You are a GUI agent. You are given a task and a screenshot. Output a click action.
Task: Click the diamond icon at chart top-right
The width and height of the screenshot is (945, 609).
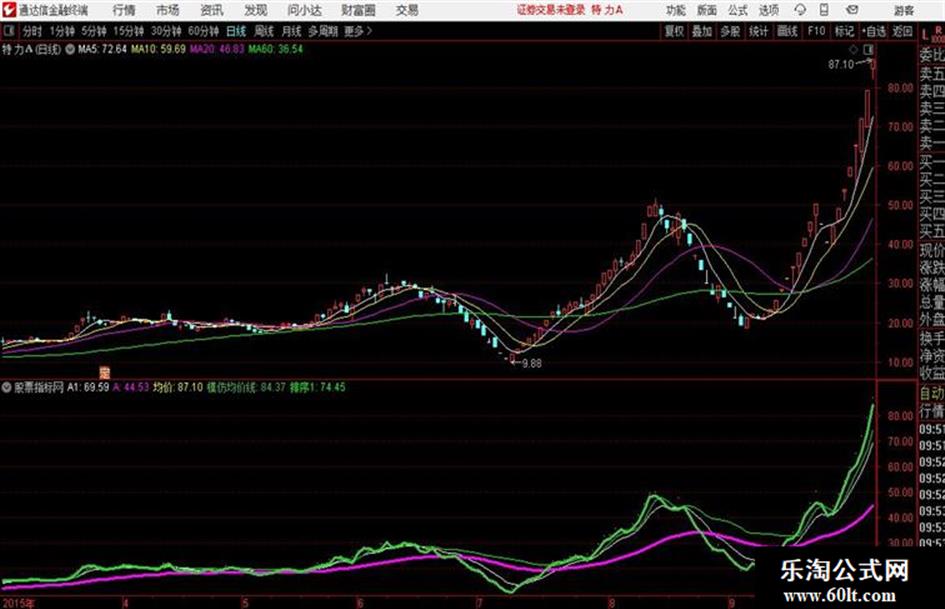pos(853,49)
